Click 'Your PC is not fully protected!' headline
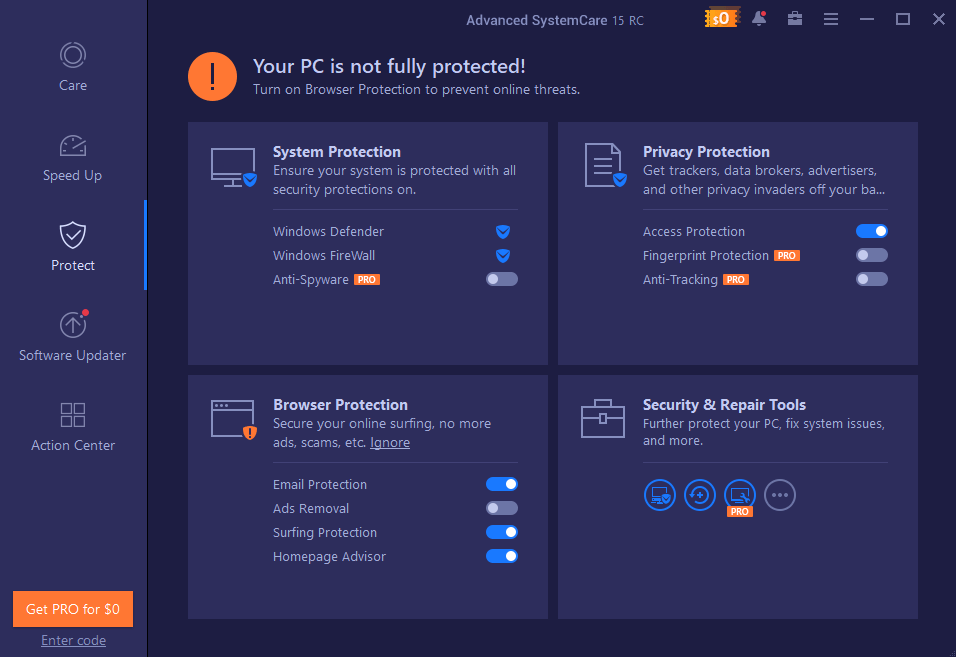The width and height of the screenshot is (956, 657). click(x=389, y=66)
